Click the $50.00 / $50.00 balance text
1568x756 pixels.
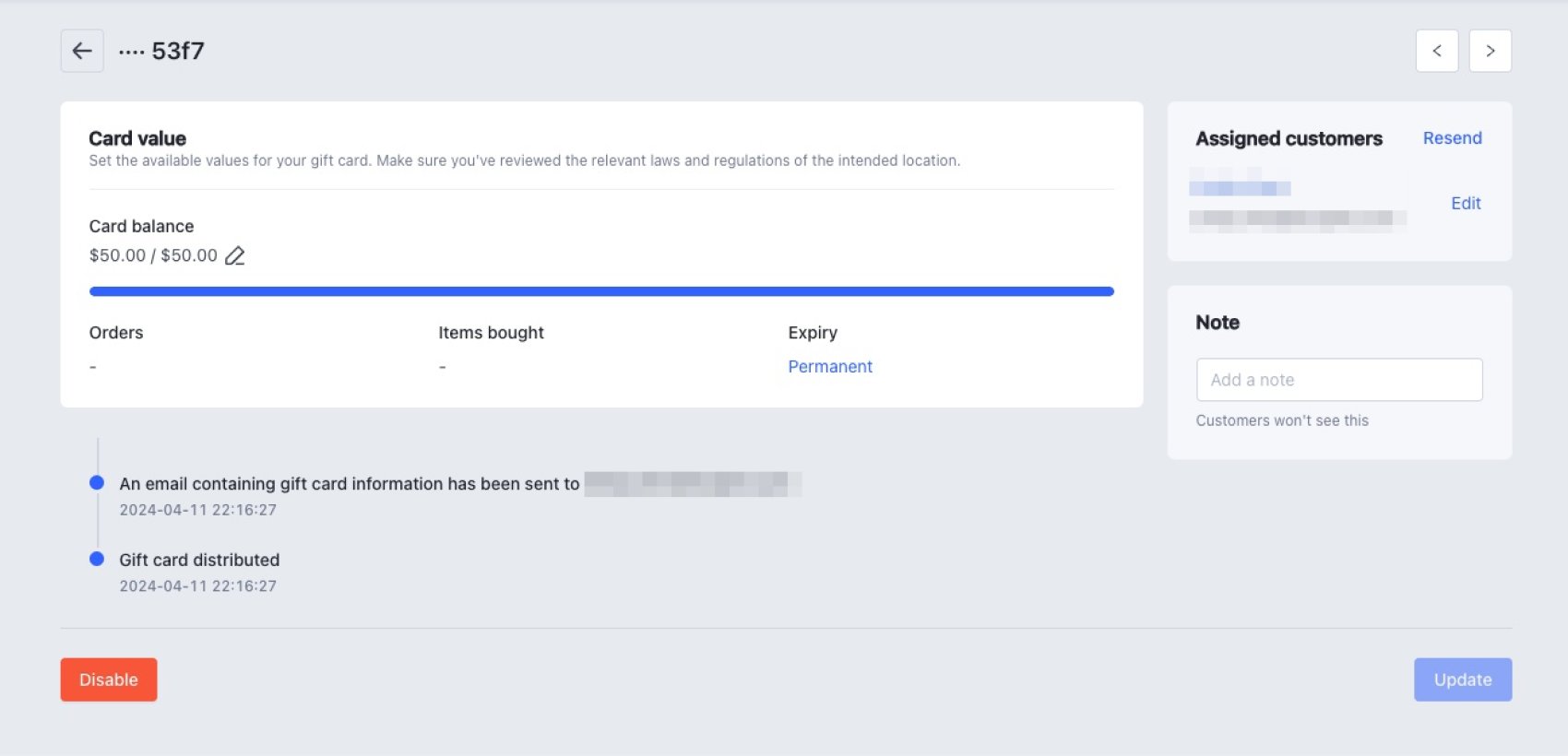[153, 255]
